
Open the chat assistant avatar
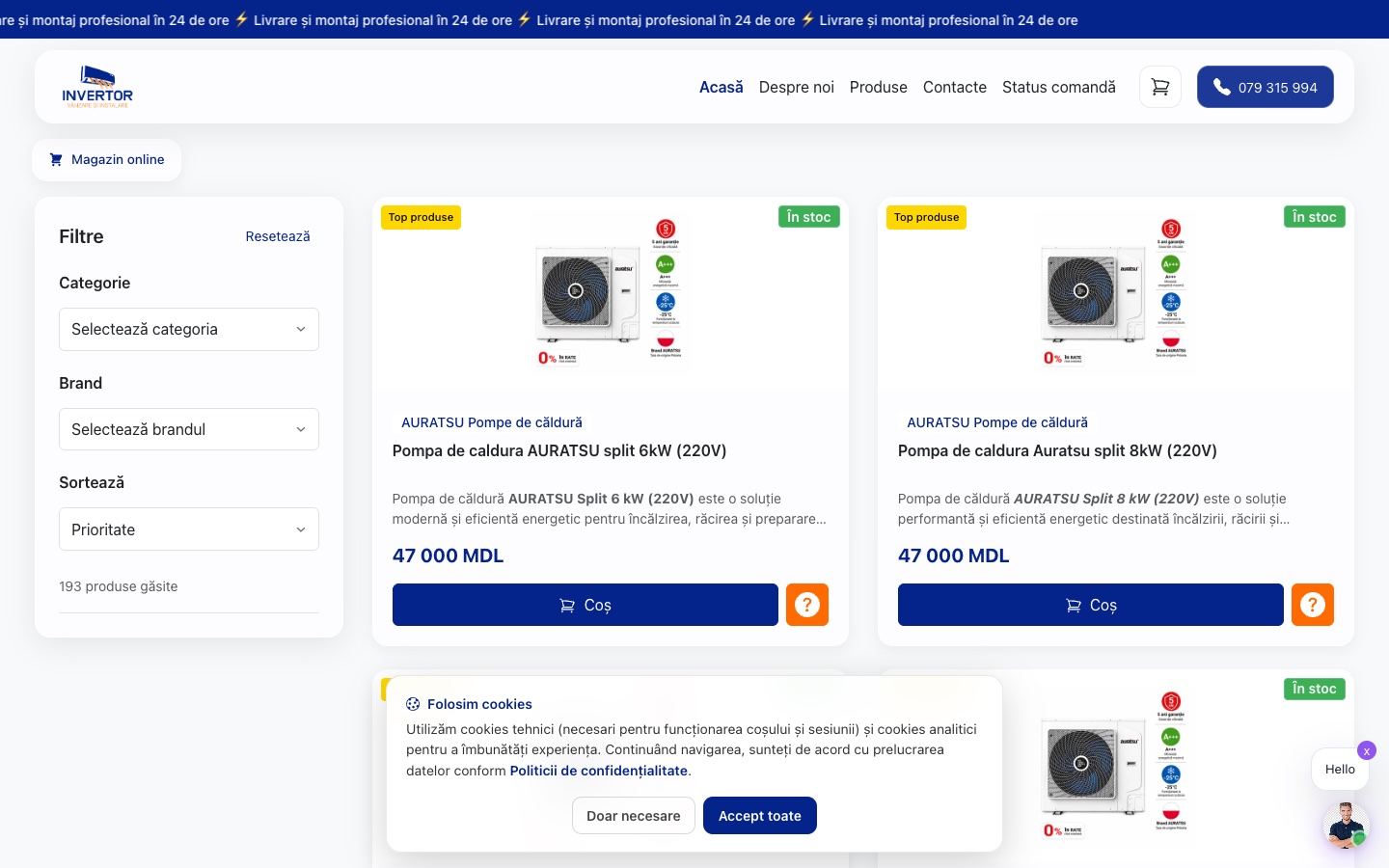point(1346,826)
